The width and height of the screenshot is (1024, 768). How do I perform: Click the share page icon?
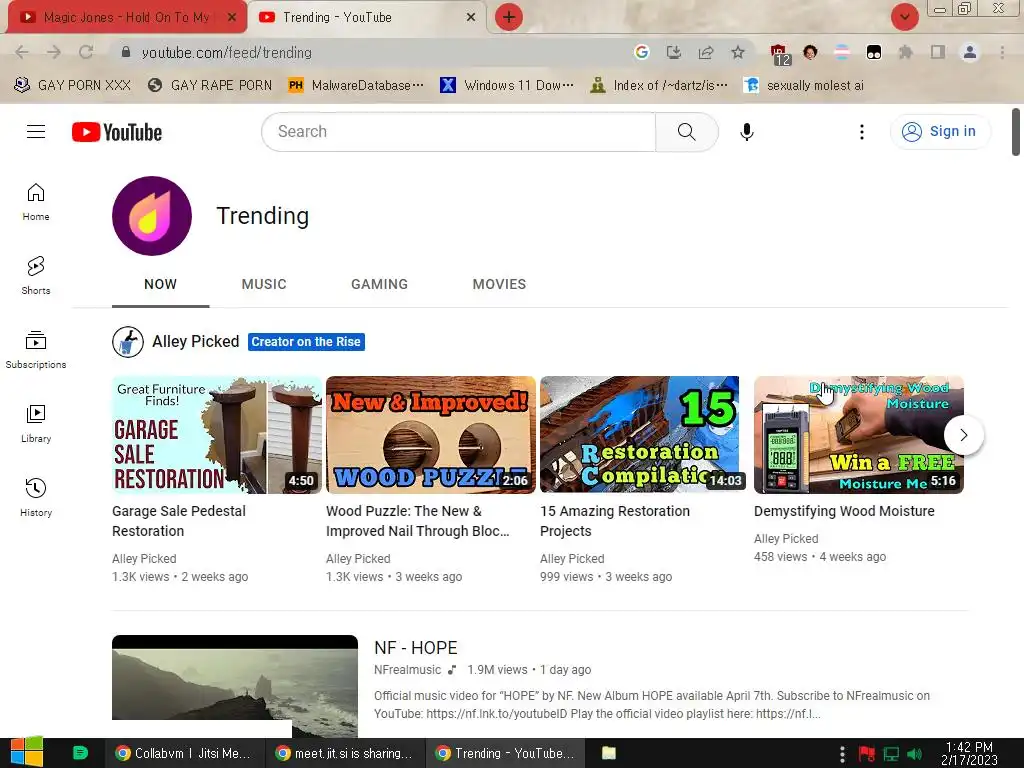point(705,52)
